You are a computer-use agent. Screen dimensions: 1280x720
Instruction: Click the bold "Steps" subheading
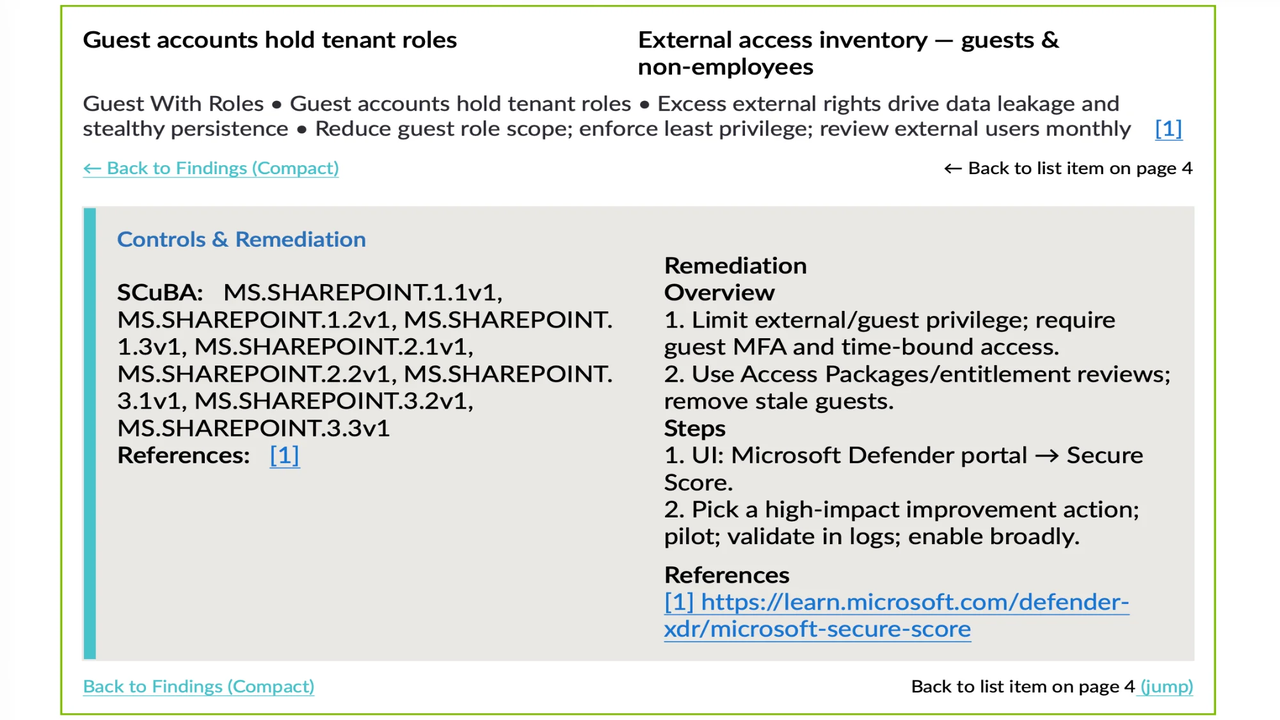(x=695, y=428)
